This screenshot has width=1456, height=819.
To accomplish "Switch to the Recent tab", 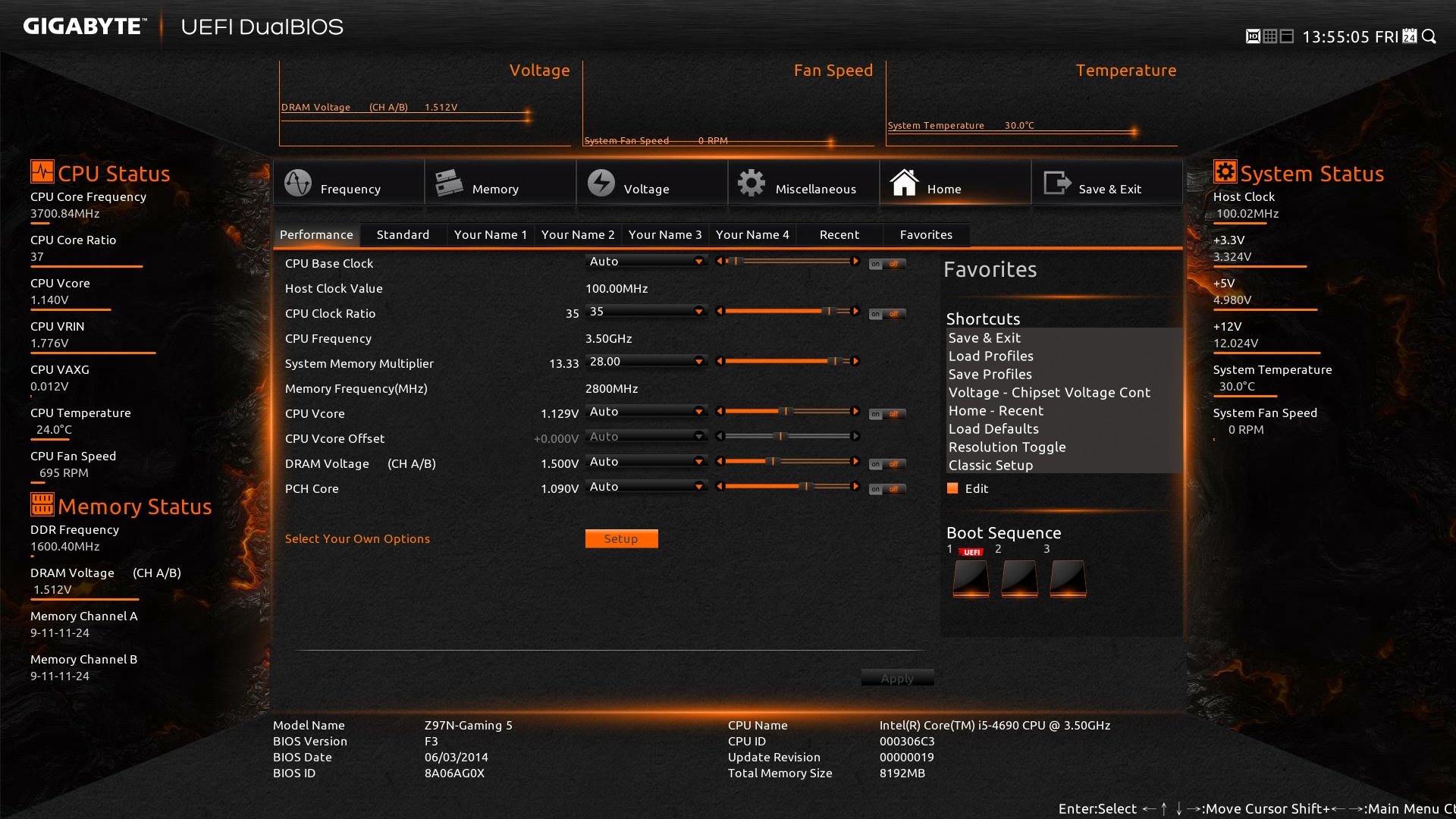I will (x=839, y=234).
